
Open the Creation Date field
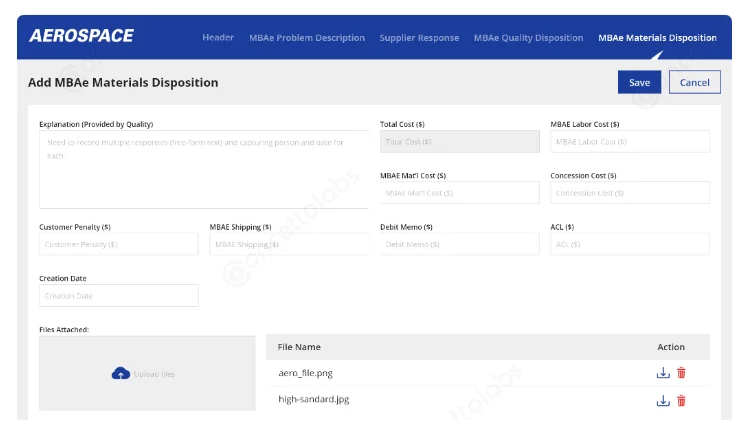(x=119, y=296)
